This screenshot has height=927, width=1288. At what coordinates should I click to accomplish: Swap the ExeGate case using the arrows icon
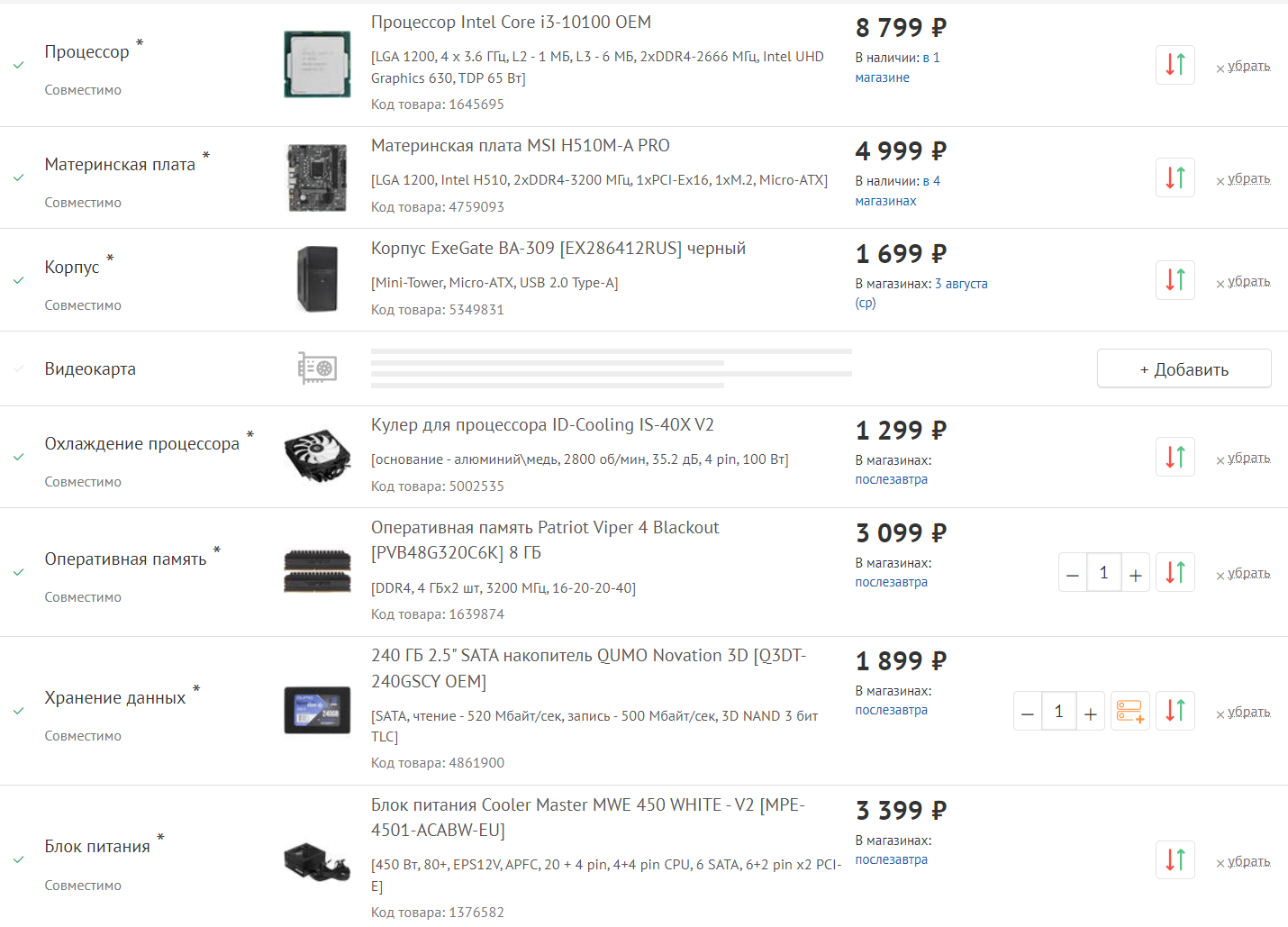click(1175, 280)
